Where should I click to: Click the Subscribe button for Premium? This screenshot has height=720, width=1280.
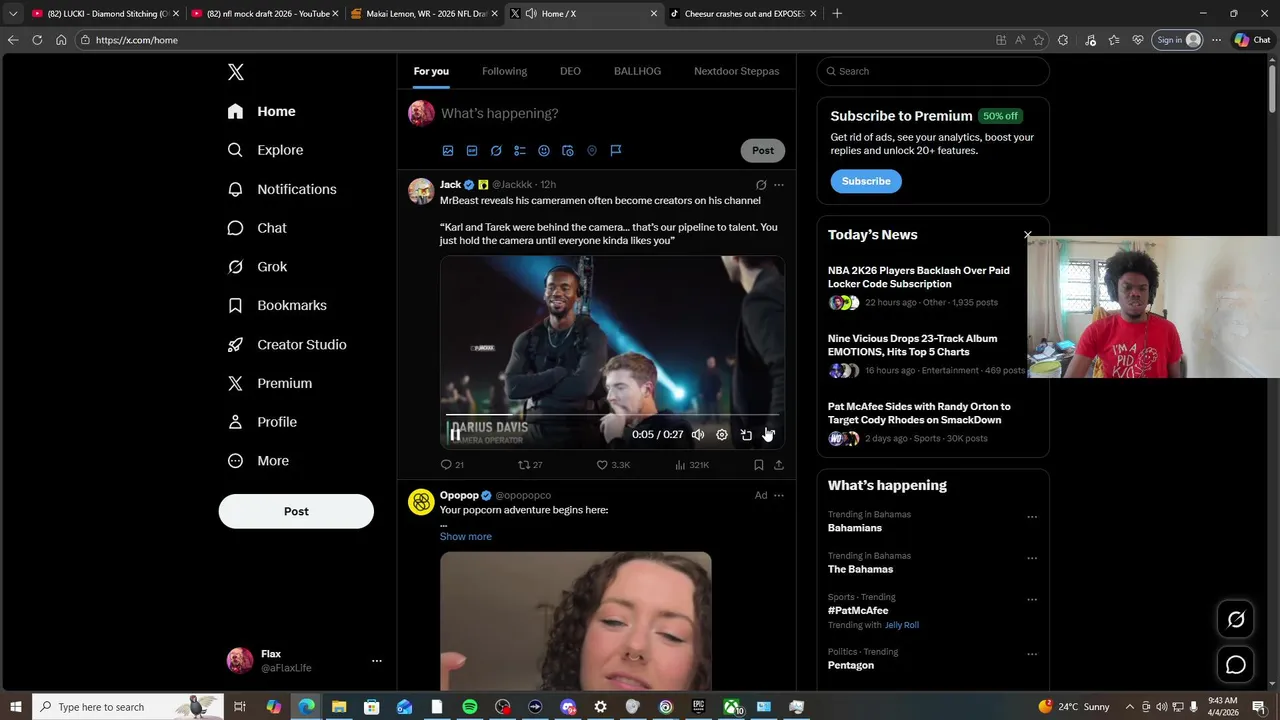866,181
